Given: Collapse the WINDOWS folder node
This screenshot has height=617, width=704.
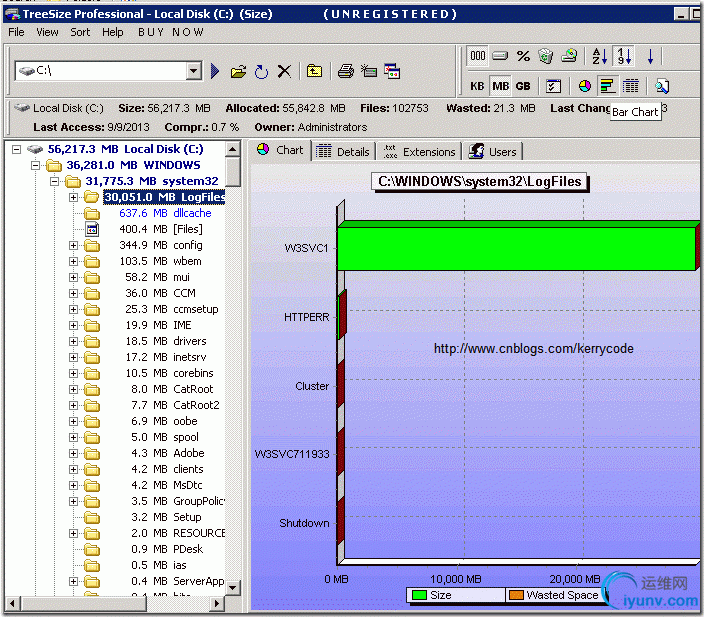Looking at the screenshot, I should pos(35,165).
